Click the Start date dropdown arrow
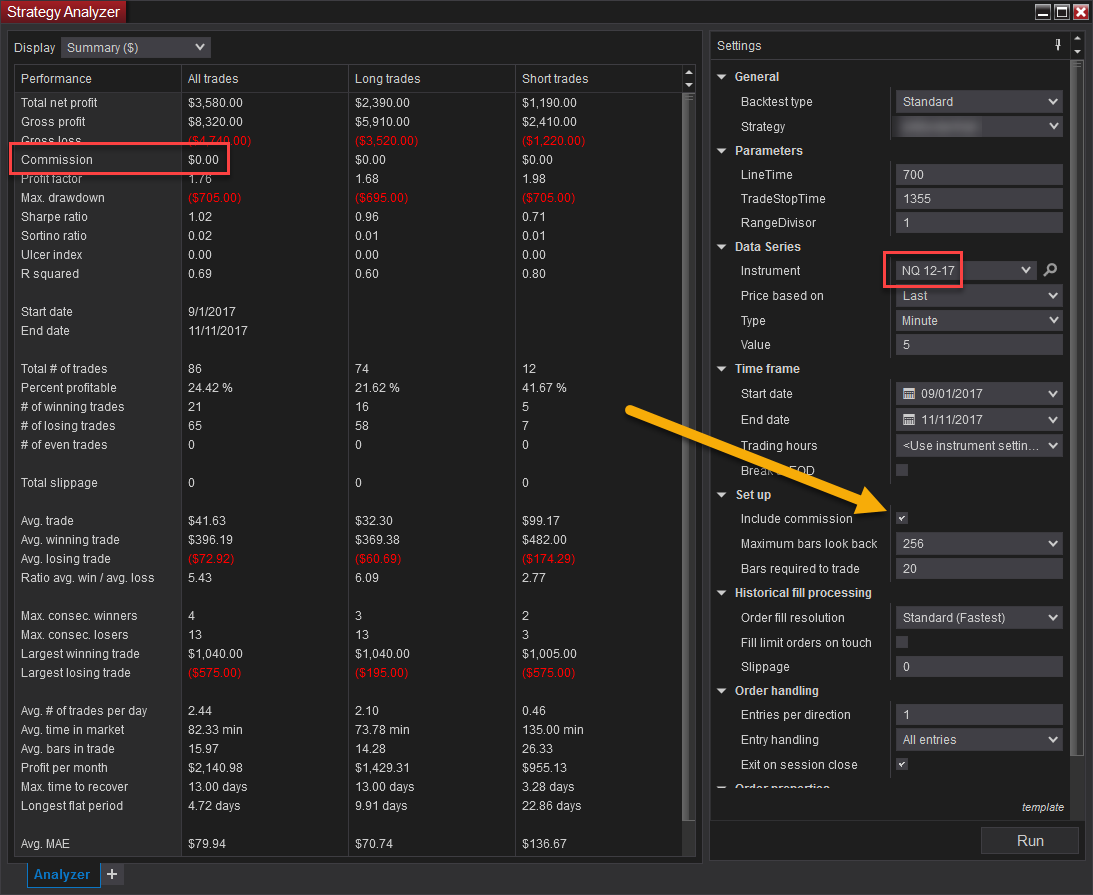This screenshot has width=1093, height=895. (x=1053, y=394)
